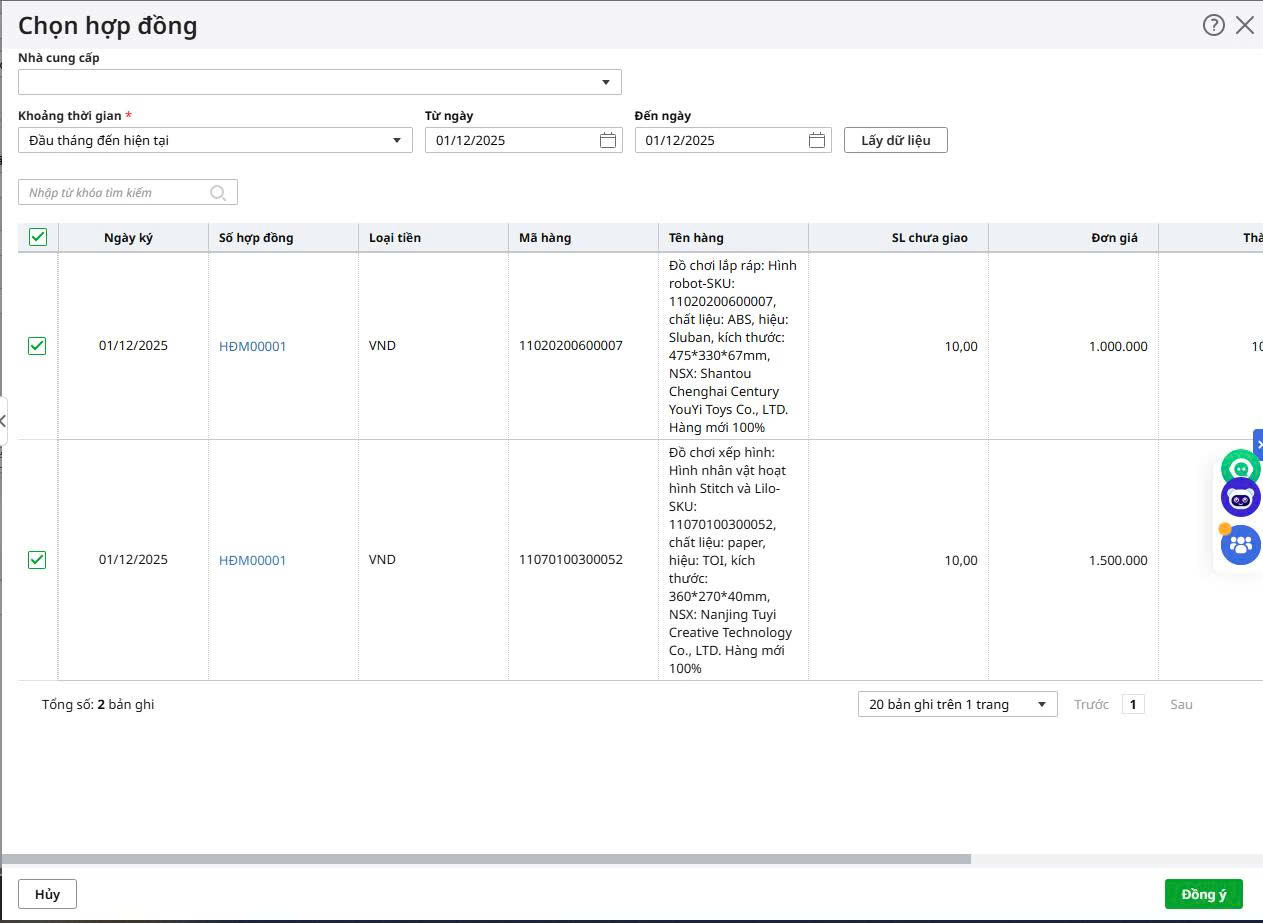Viewport: 1263px width, 923px height.
Task: Change the 20 bản ghi per page dropdown
Action: coord(957,705)
